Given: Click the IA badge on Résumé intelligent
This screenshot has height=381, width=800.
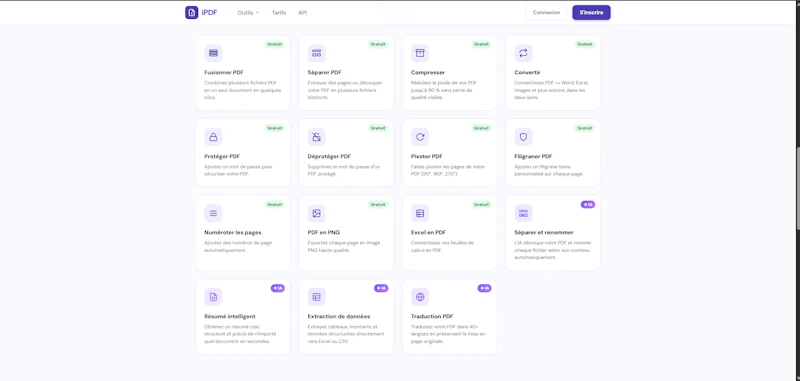Looking at the screenshot, I should (x=278, y=288).
